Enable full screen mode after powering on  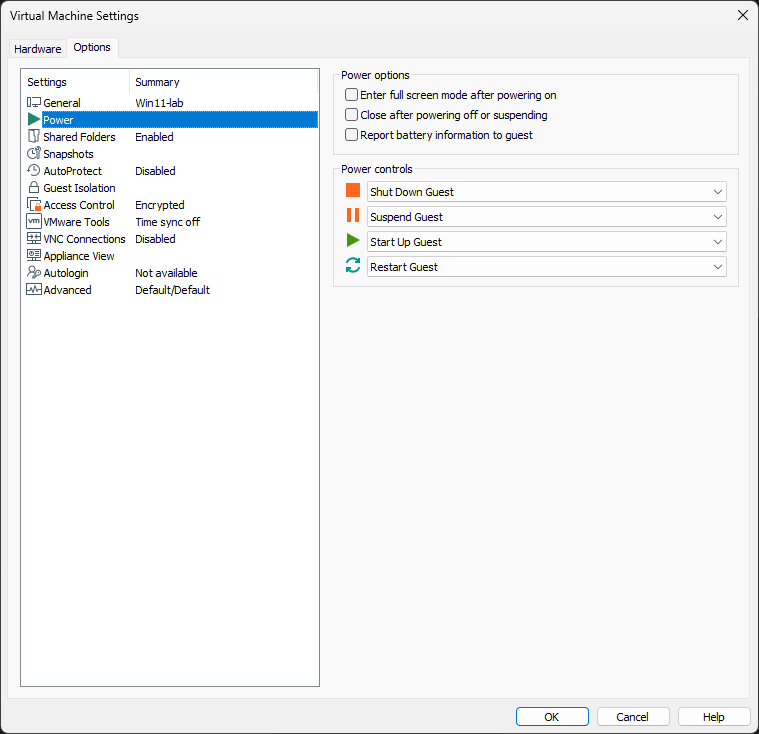tap(351, 94)
